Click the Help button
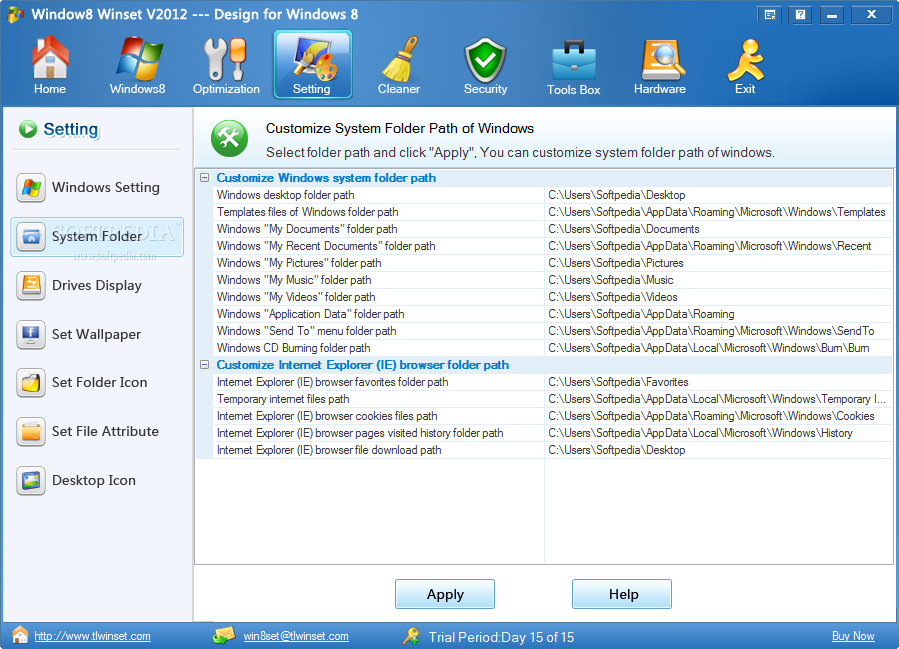Image resolution: width=899 pixels, height=649 pixels. click(x=622, y=594)
